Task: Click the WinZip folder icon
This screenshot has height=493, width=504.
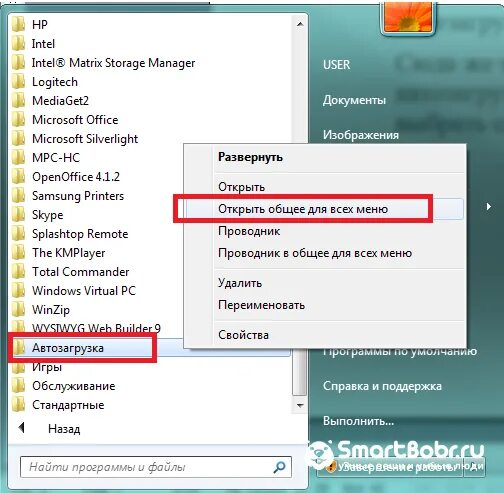Action: (x=18, y=309)
